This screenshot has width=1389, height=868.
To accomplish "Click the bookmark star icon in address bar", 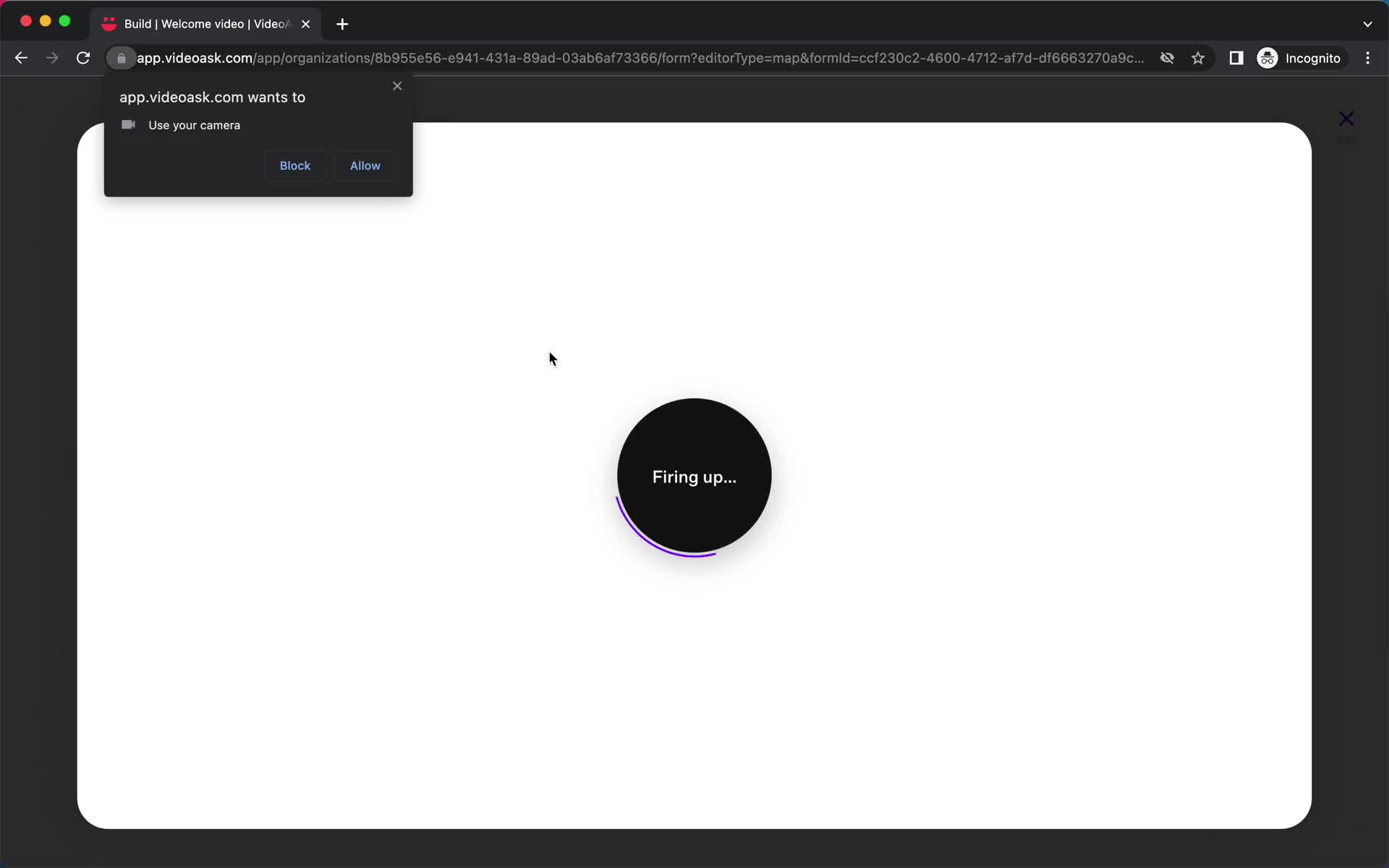I will 1198,58.
